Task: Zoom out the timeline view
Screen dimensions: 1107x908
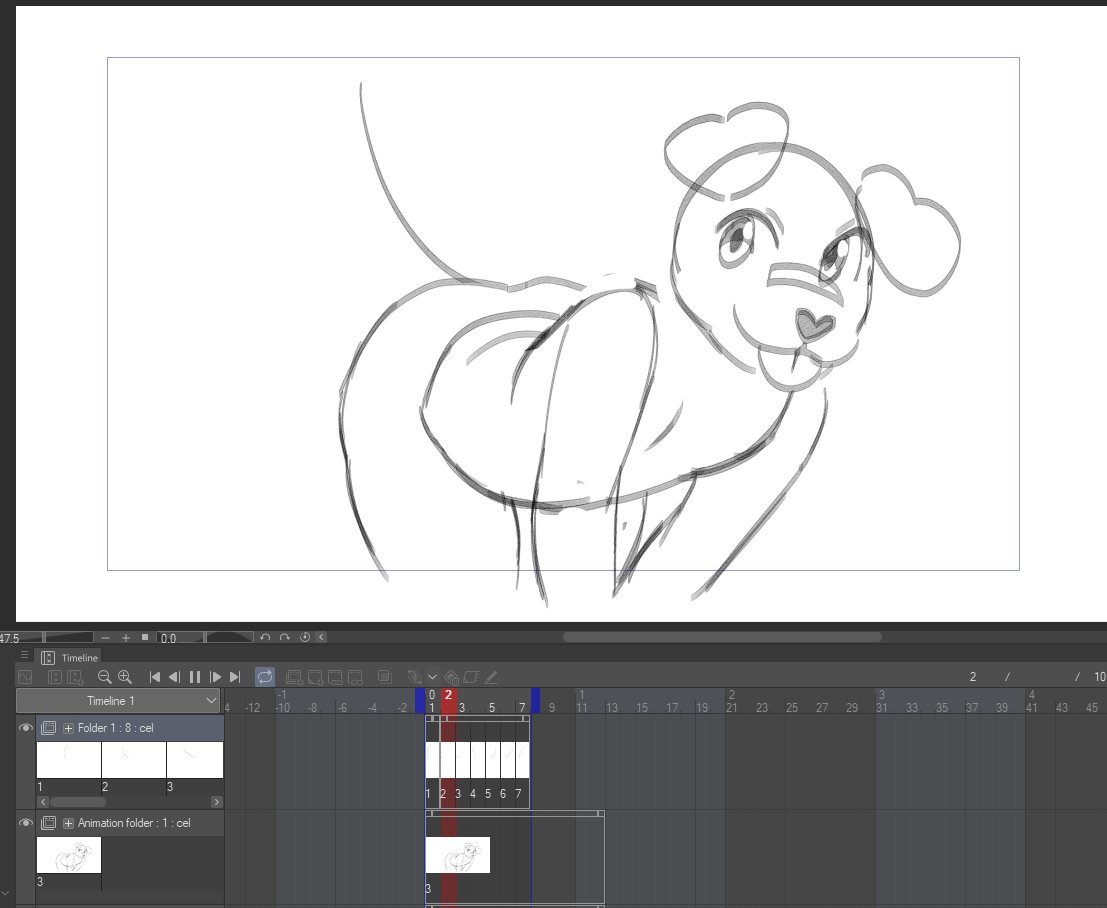Action: click(x=104, y=676)
